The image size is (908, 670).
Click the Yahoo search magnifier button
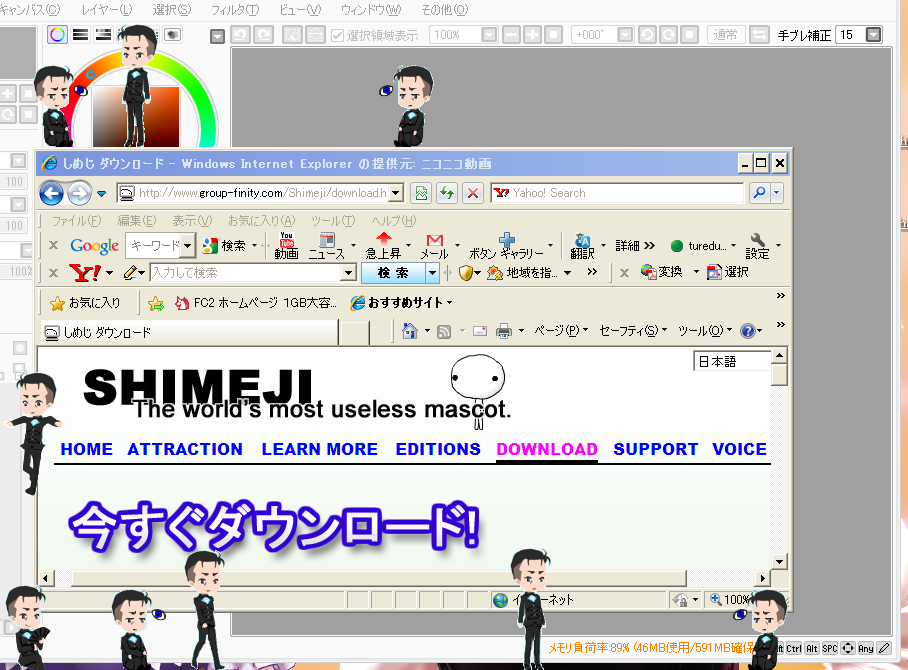(x=759, y=193)
